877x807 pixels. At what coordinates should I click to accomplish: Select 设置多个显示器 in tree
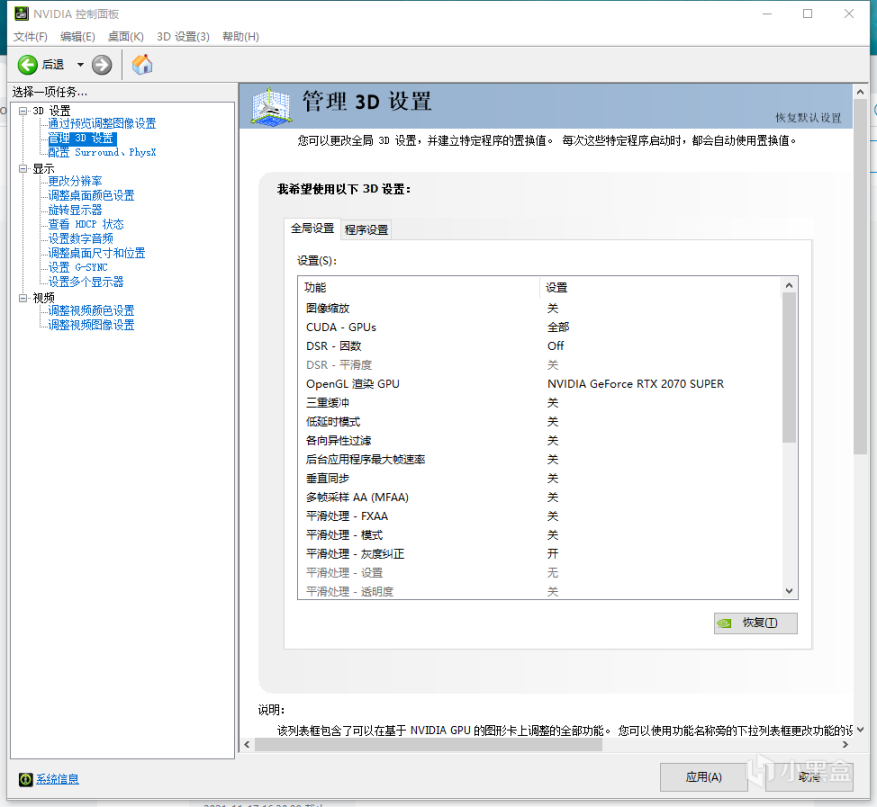[86, 282]
